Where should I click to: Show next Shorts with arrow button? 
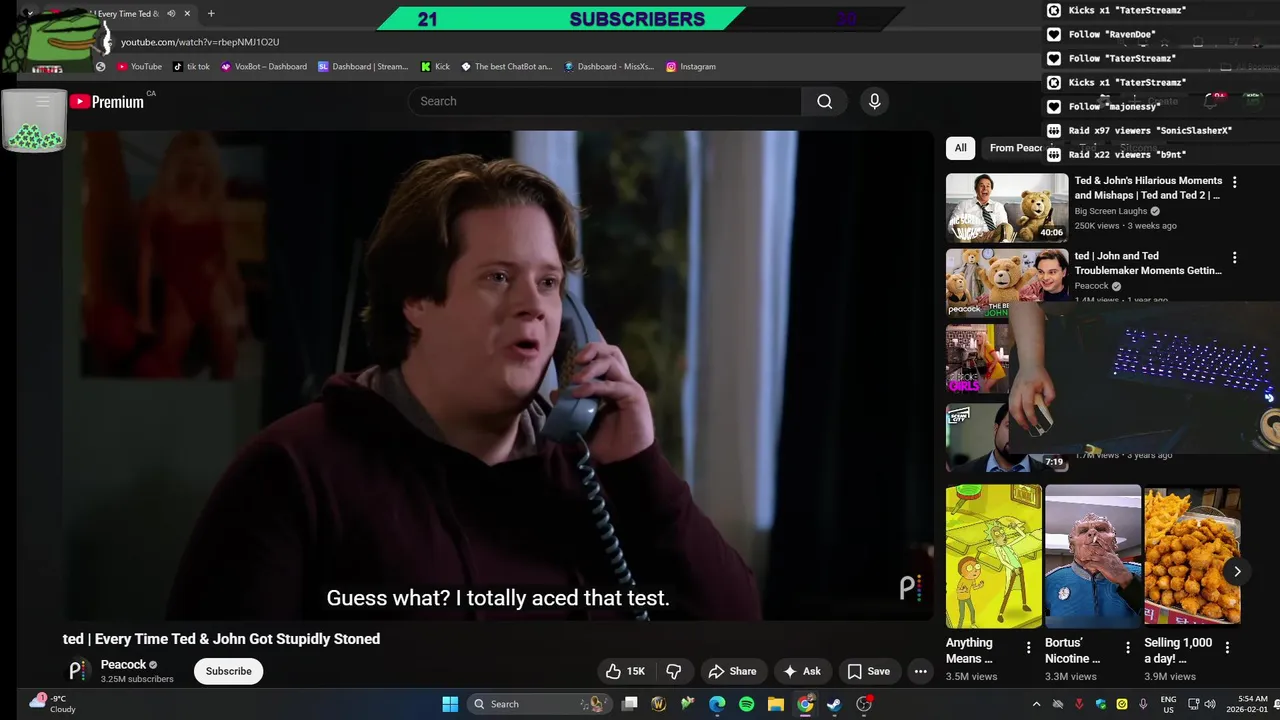(x=1237, y=572)
